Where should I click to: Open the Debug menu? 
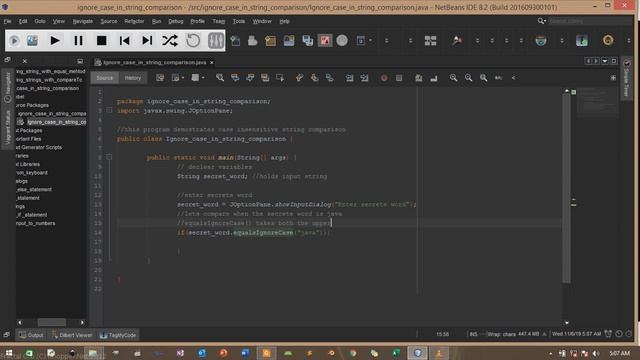pos(176,21)
